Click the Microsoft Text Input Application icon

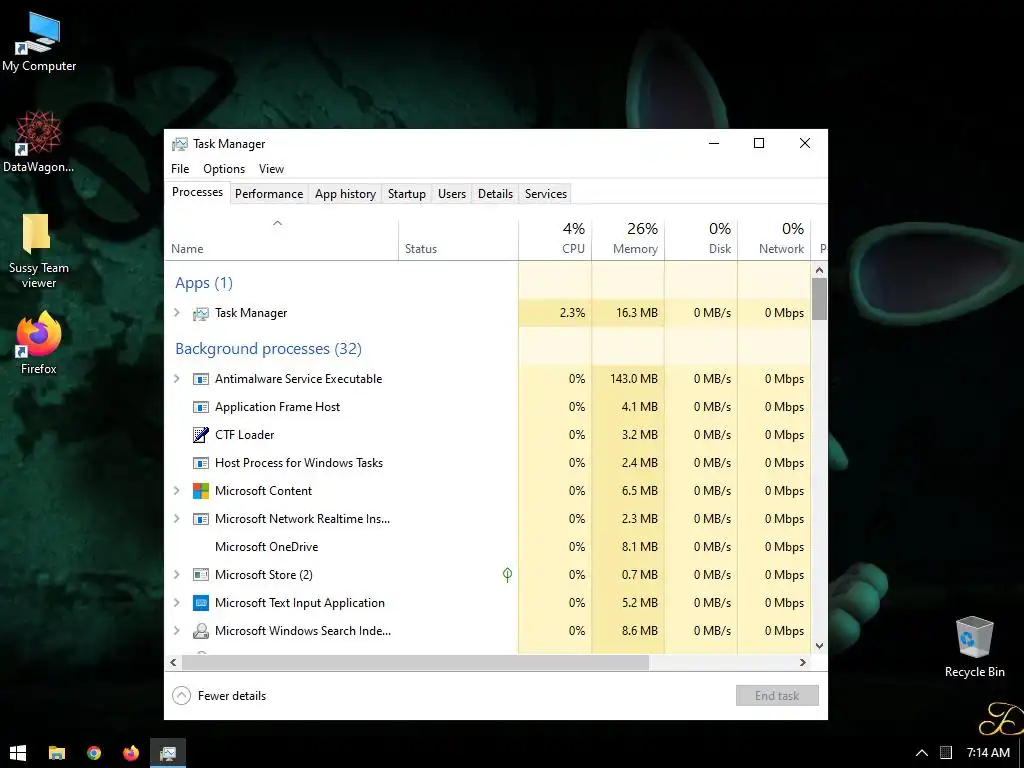coord(200,603)
